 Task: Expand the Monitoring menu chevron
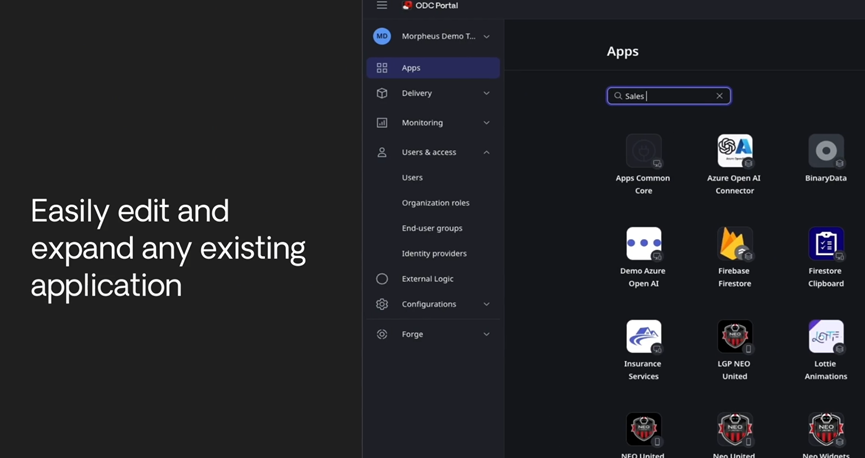coord(487,123)
